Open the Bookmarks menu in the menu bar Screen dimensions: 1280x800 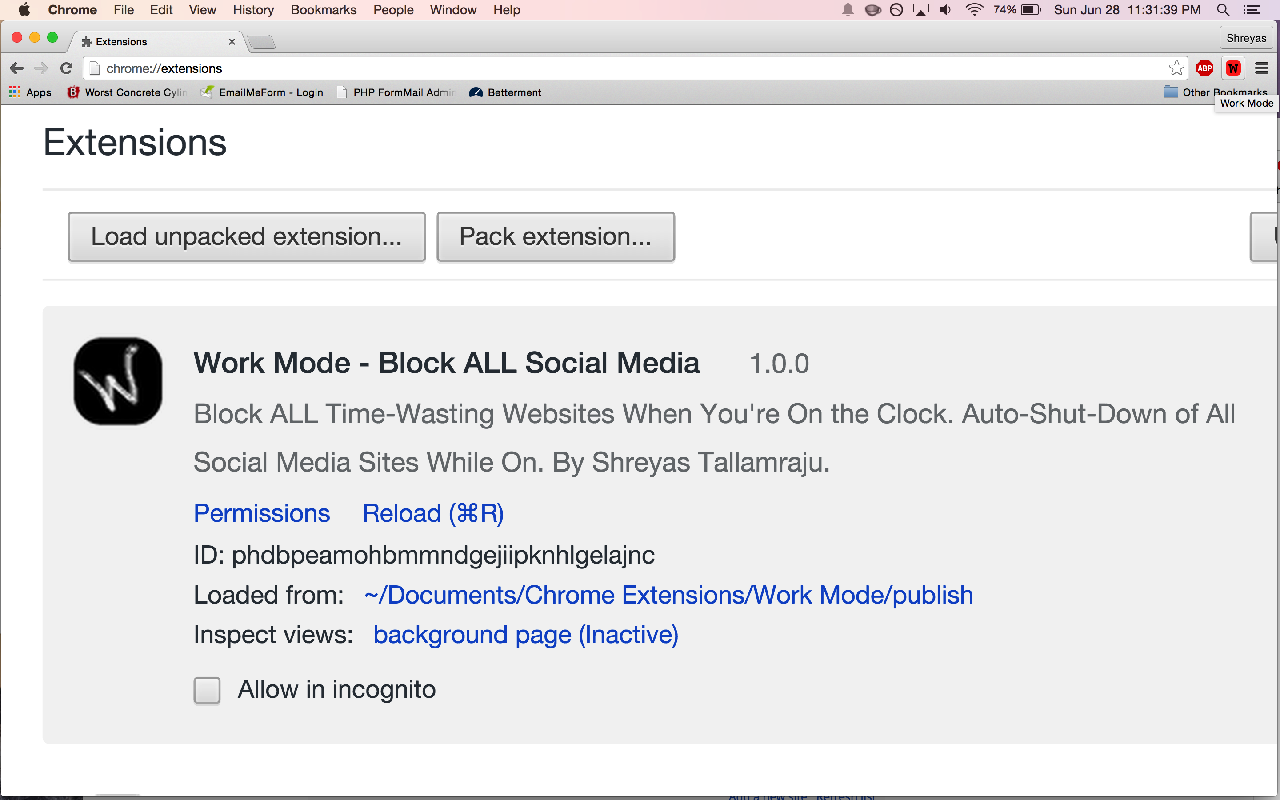323,10
